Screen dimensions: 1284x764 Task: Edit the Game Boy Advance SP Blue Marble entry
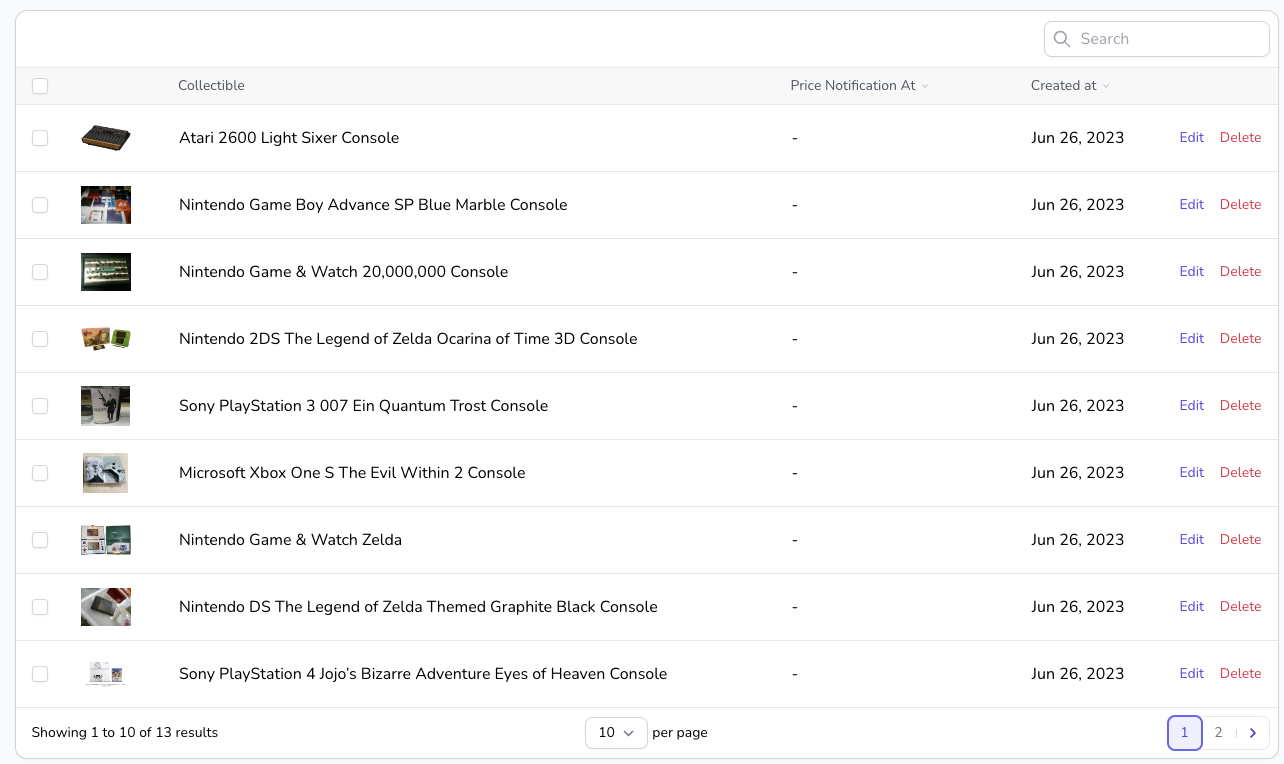(x=1192, y=205)
